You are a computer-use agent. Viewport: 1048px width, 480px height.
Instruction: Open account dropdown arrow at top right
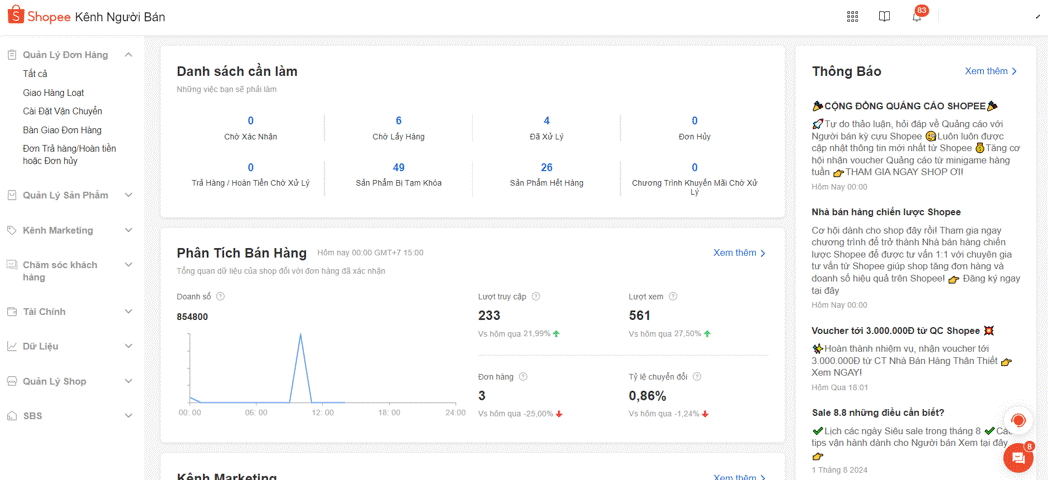[x=1036, y=17]
